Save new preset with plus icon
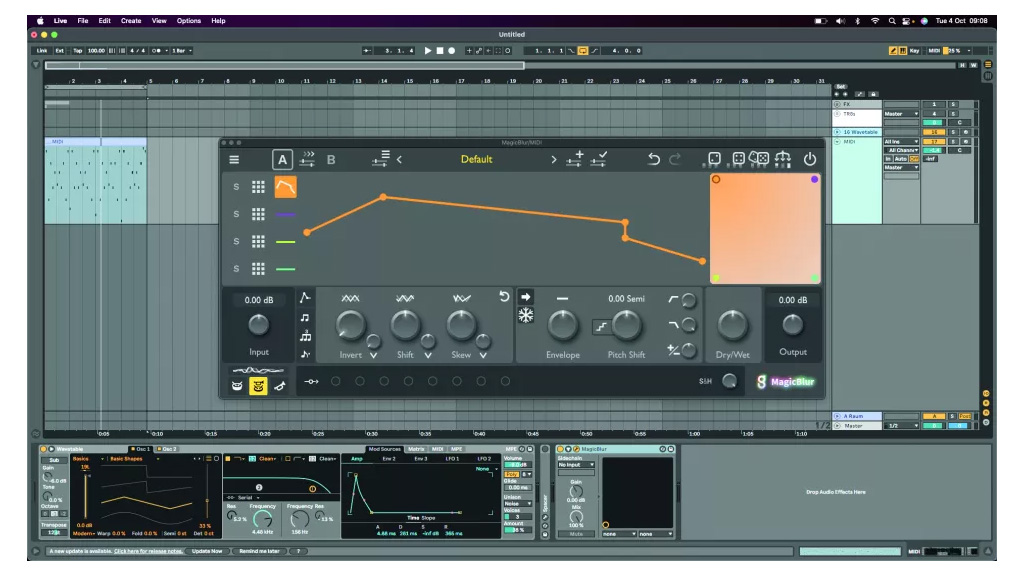Image resolution: width=1024 pixels, height=576 pixels. 575,159
